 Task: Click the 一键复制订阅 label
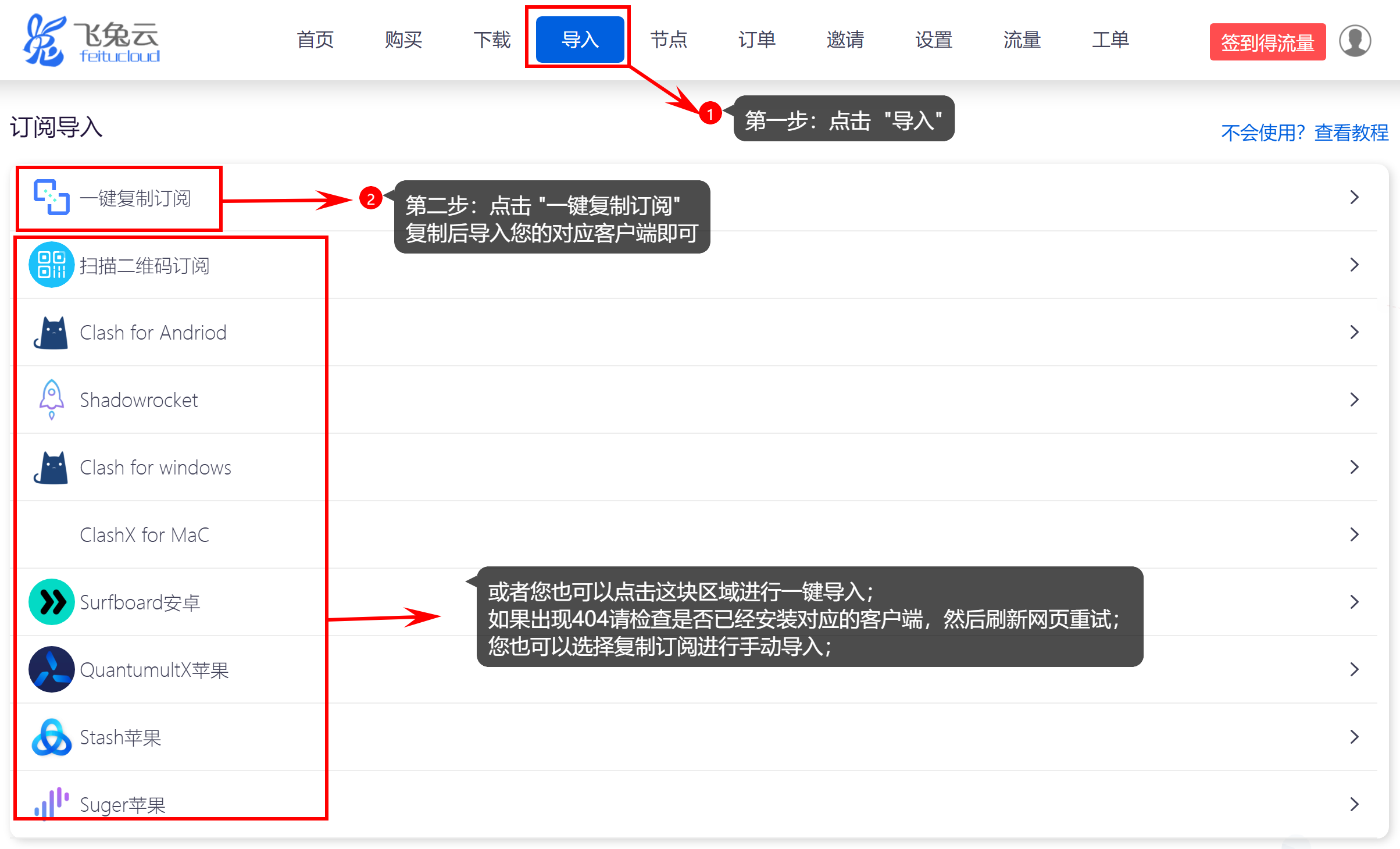point(135,198)
